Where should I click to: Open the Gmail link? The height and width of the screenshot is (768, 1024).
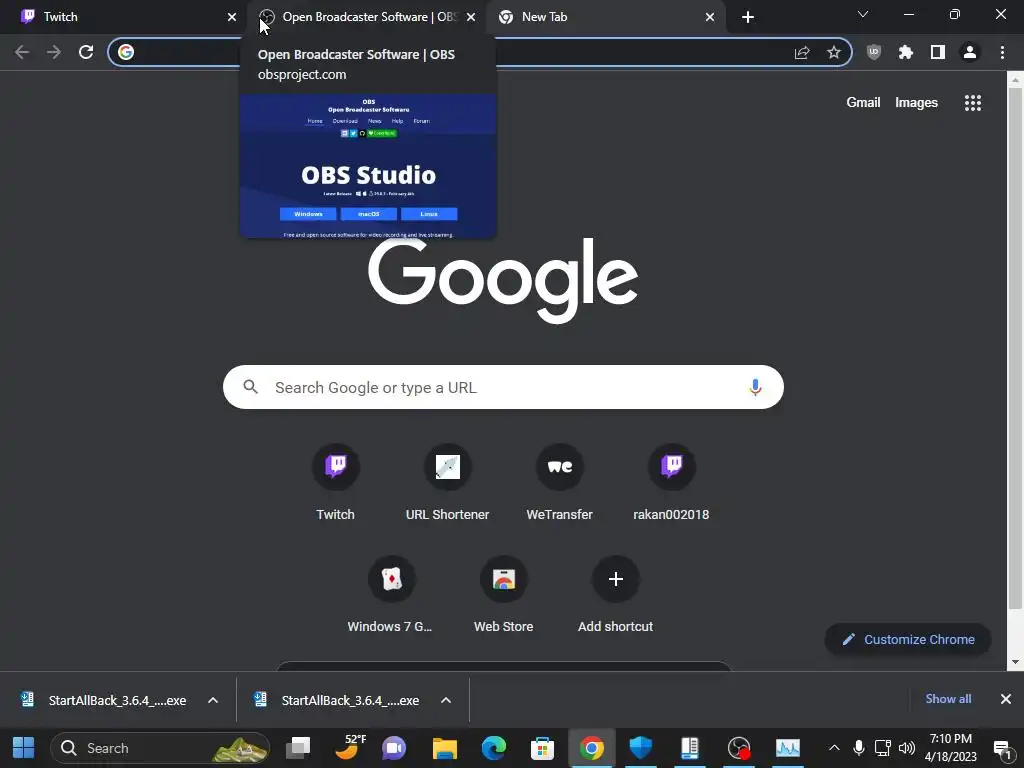coord(863,103)
